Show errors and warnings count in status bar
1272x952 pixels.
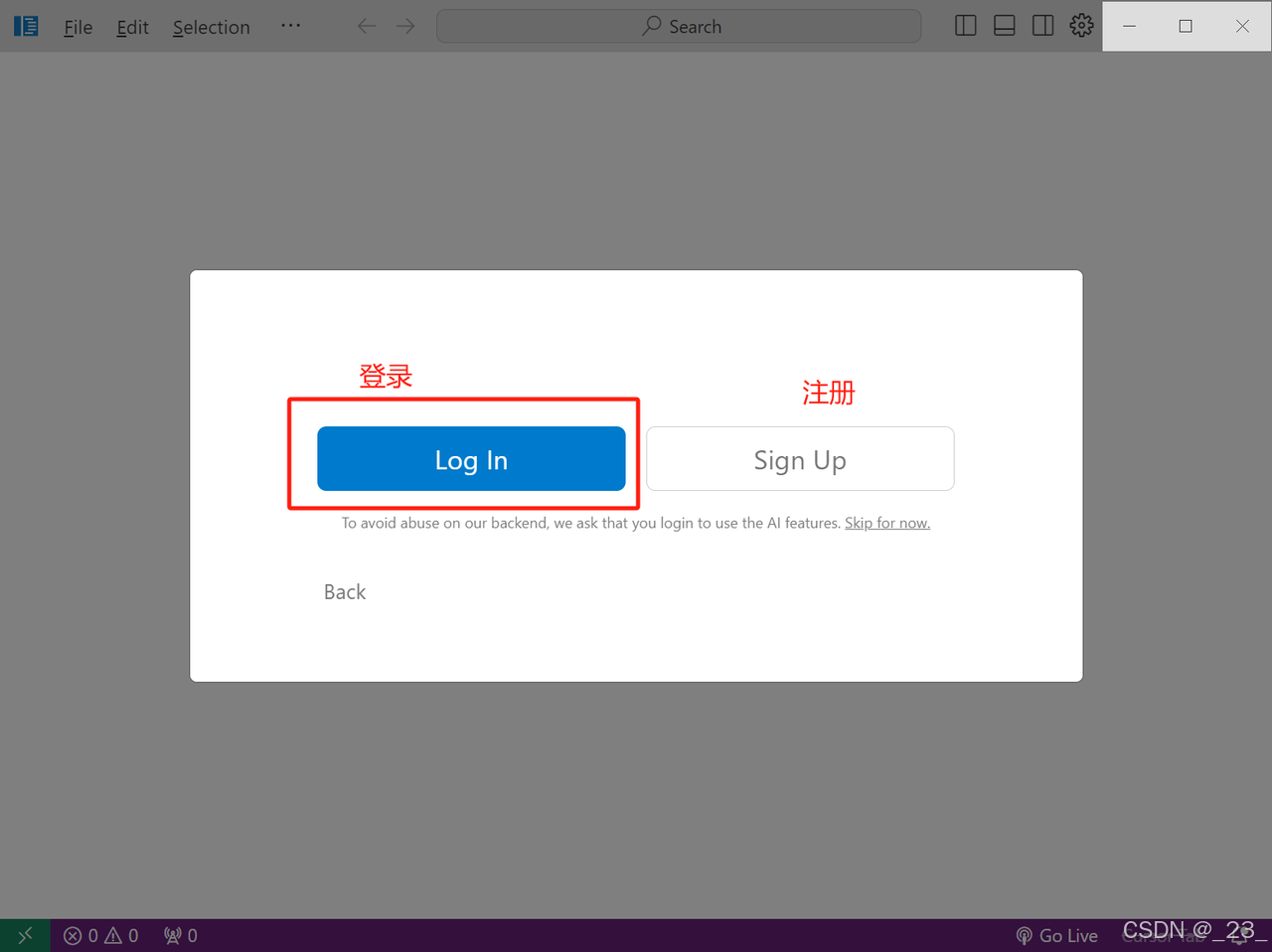[x=101, y=935]
